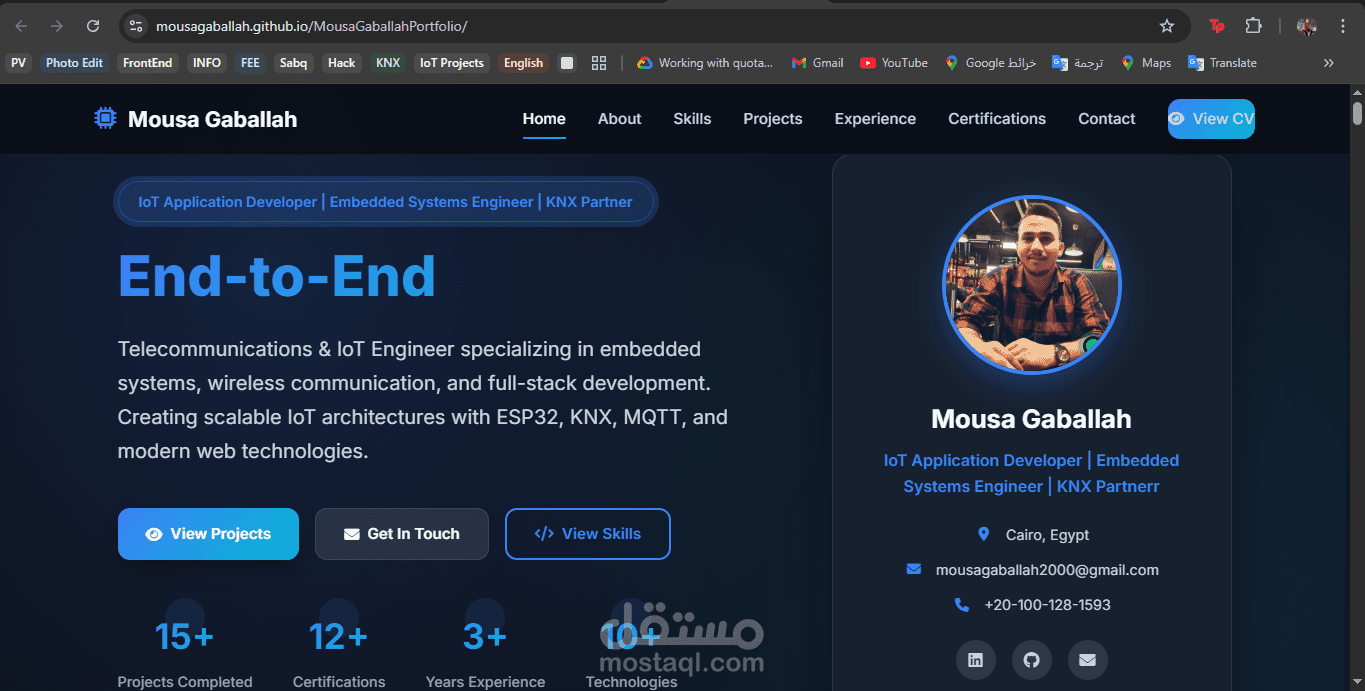Open the FrontEnd bookmark group
The image size is (1365, 691).
[x=147, y=63]
